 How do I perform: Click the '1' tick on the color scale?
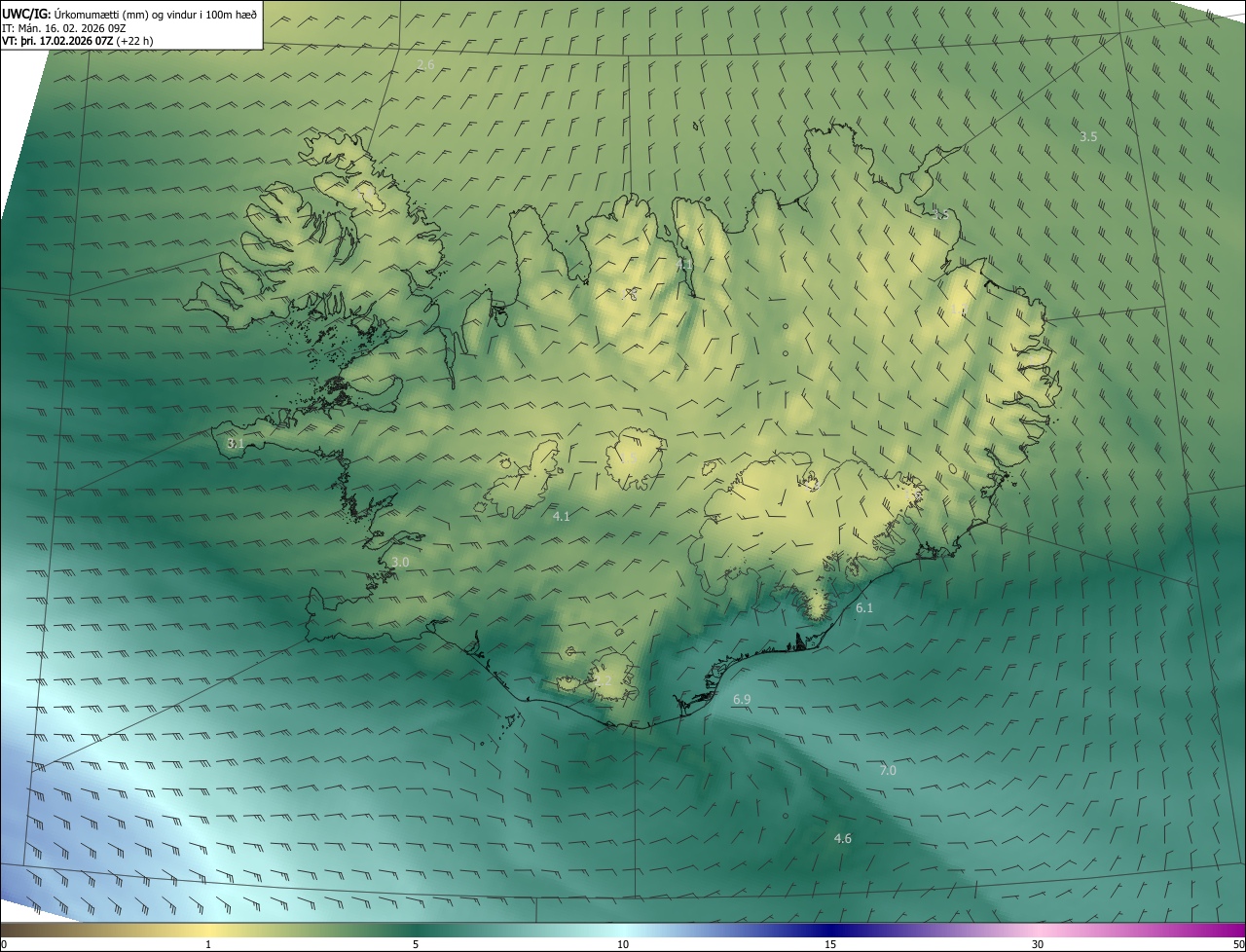208,945
